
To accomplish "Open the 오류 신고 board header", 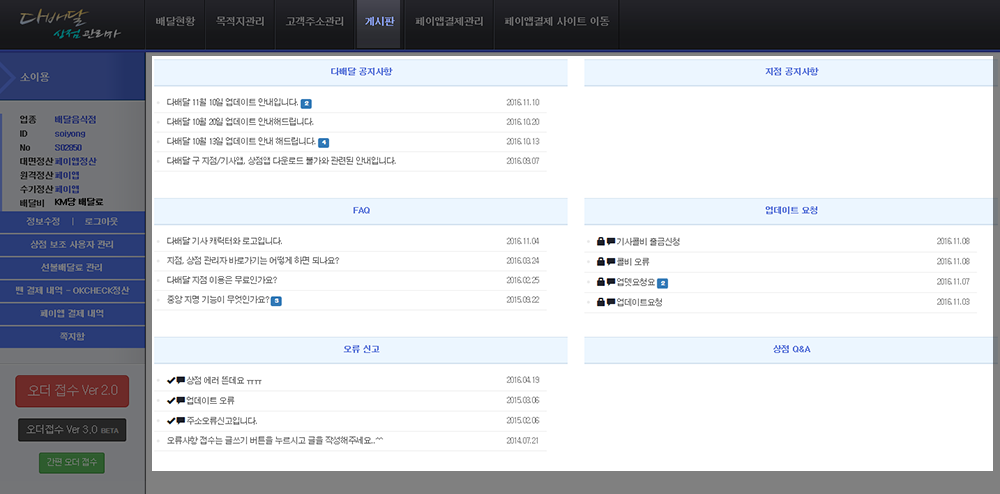I will (x=361, y=349).
